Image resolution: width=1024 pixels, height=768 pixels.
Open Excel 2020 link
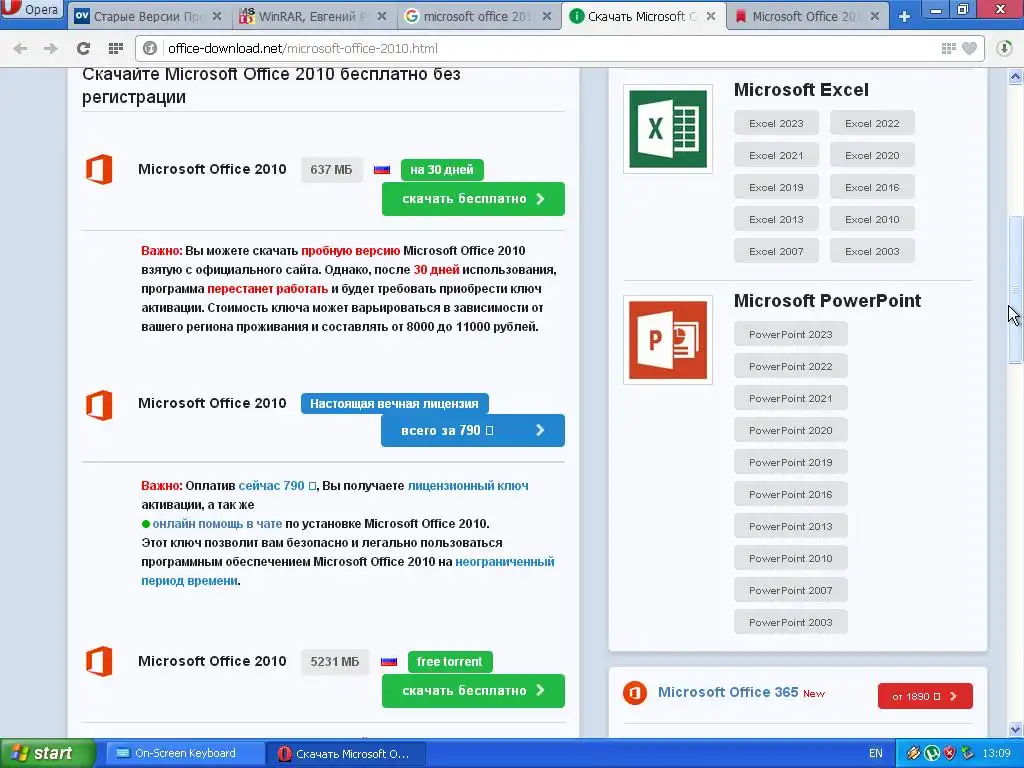(x=872, y=155)
